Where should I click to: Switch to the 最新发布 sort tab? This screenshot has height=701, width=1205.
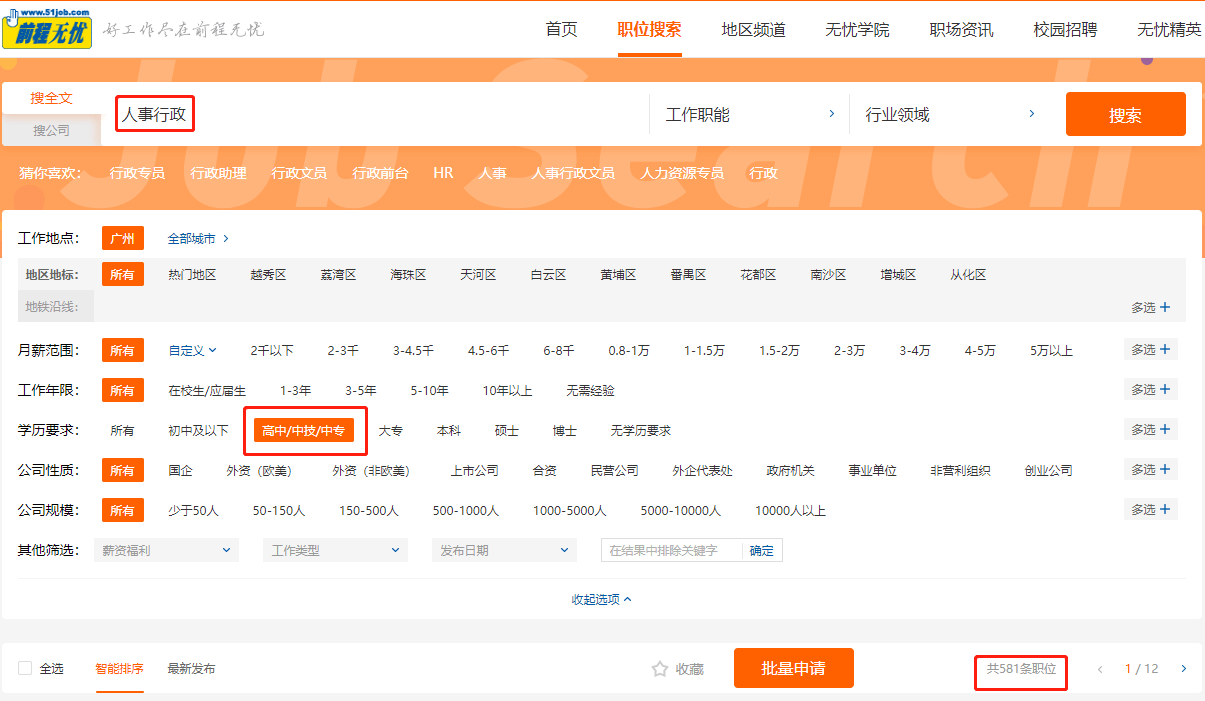tap(191, 669)
